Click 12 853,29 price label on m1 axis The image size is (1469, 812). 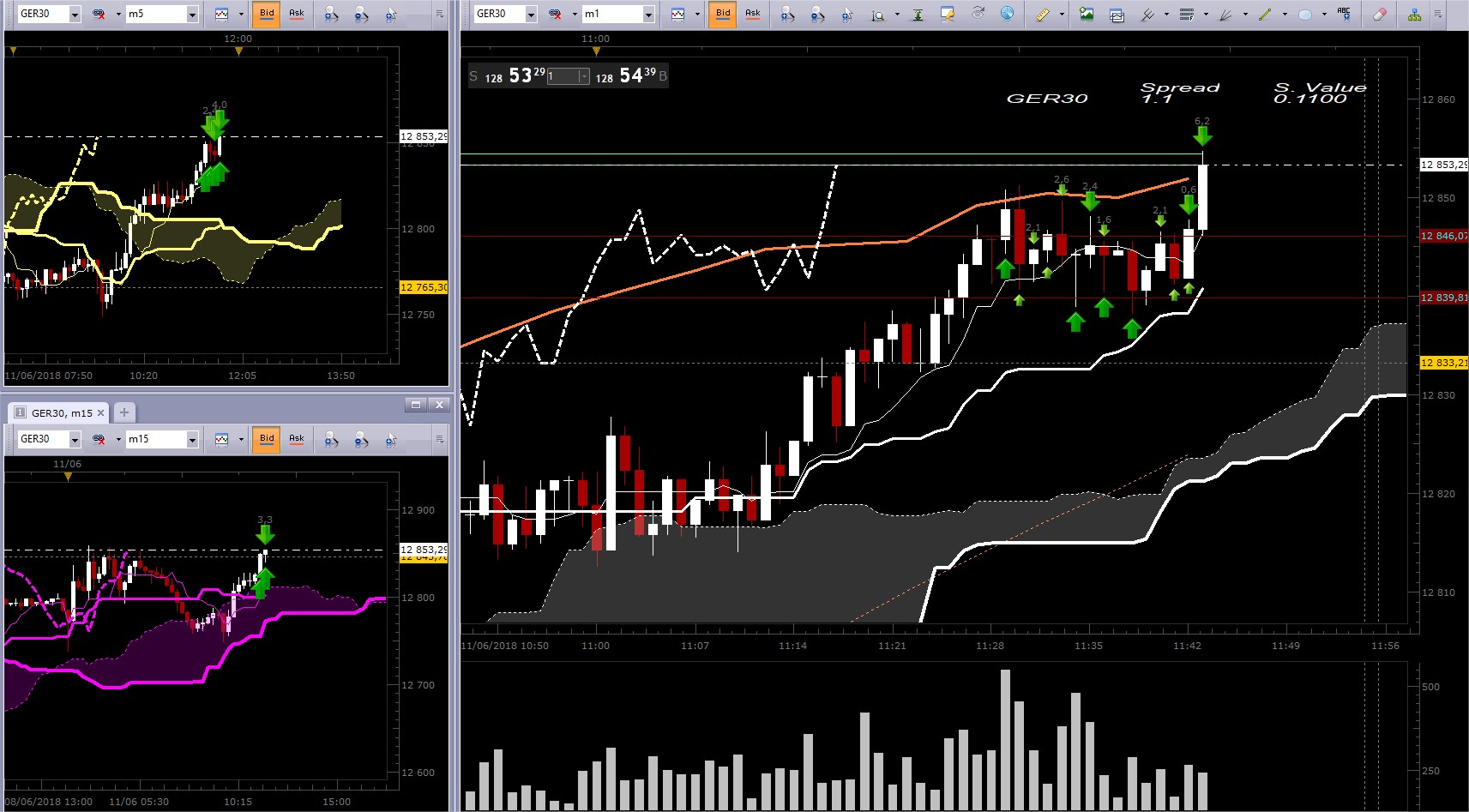(1444, 165)
